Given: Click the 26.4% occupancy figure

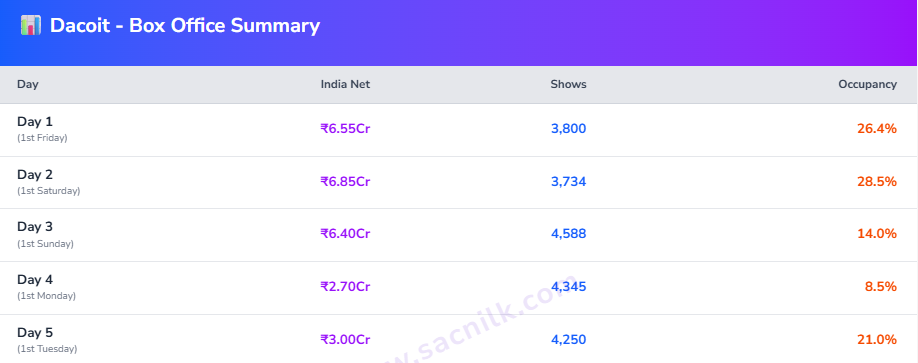Looking at the screenshot, I should click(877, 129).
